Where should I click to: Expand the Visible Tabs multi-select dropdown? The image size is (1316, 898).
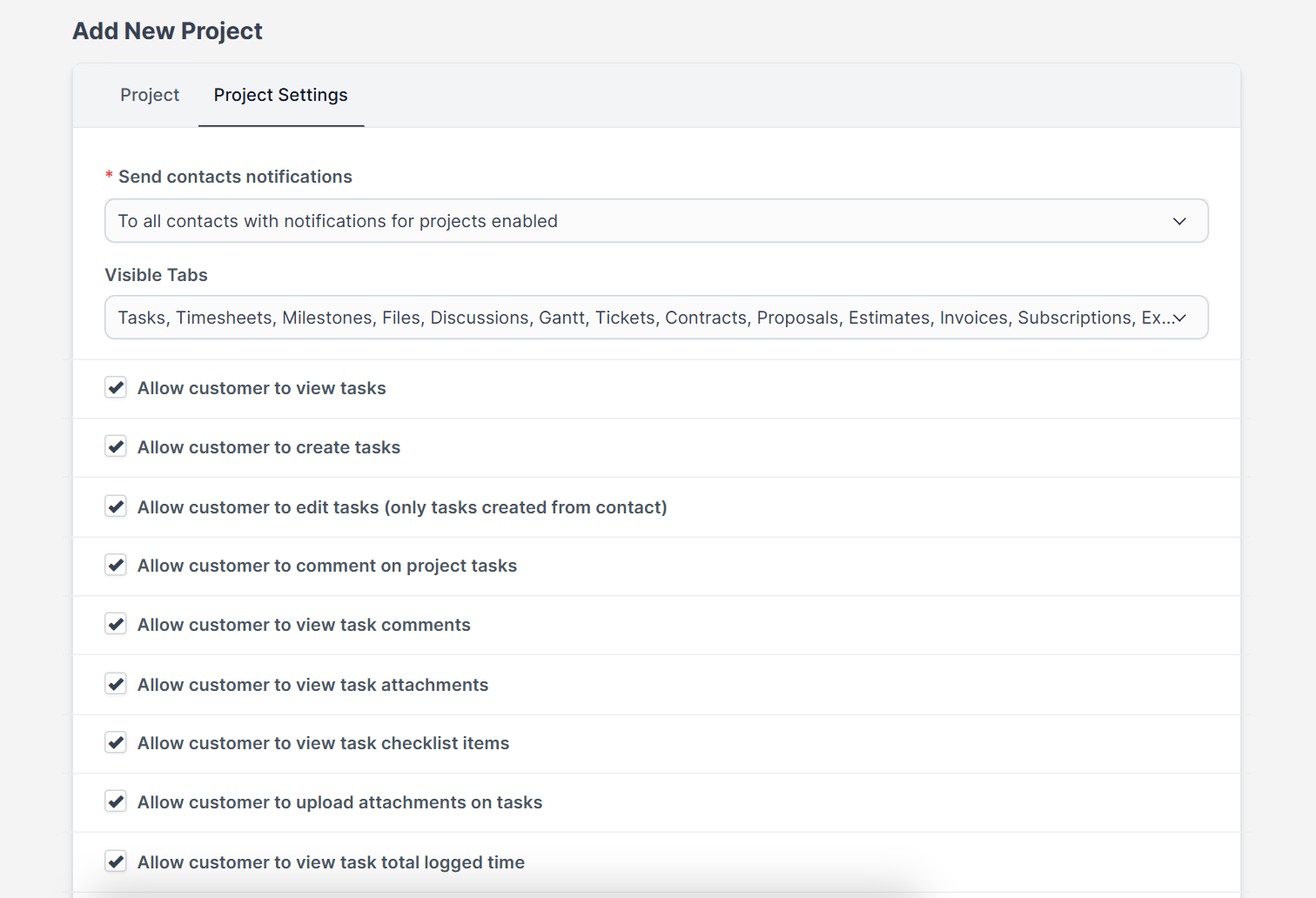pyautogui.click(x=656, y=318)
